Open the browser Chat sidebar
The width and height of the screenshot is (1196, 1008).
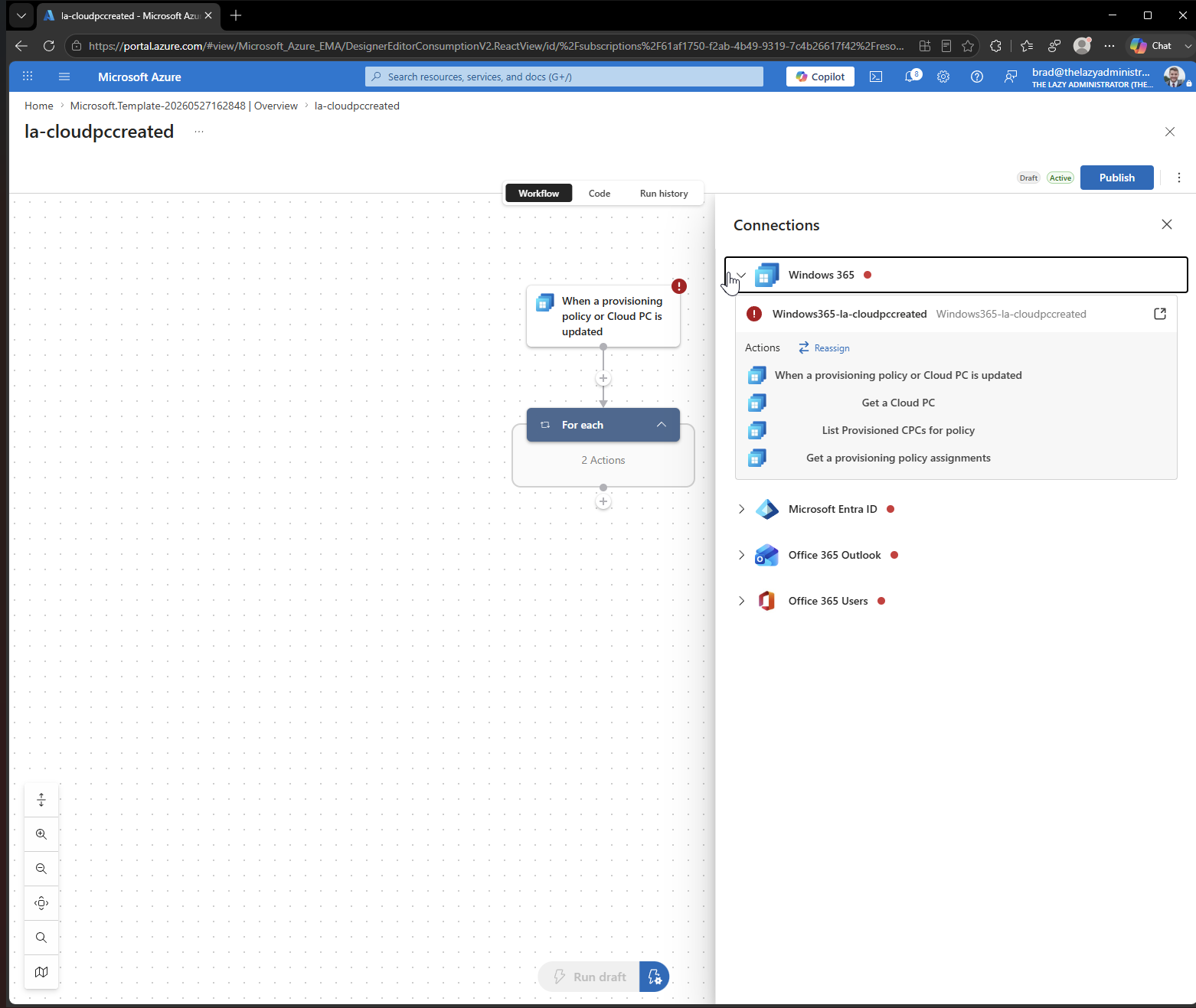pos(1152,46)
